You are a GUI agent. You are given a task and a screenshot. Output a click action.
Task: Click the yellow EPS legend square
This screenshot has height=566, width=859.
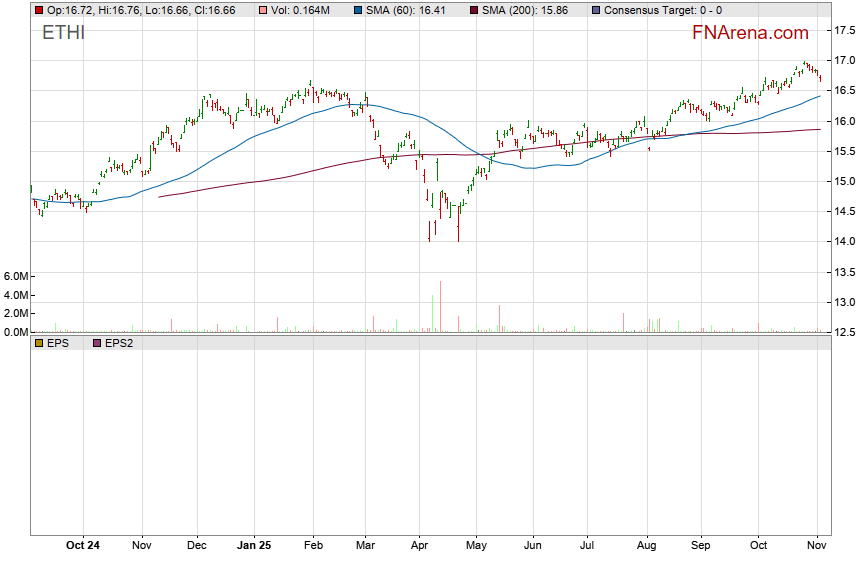click(x=38, y=343)
